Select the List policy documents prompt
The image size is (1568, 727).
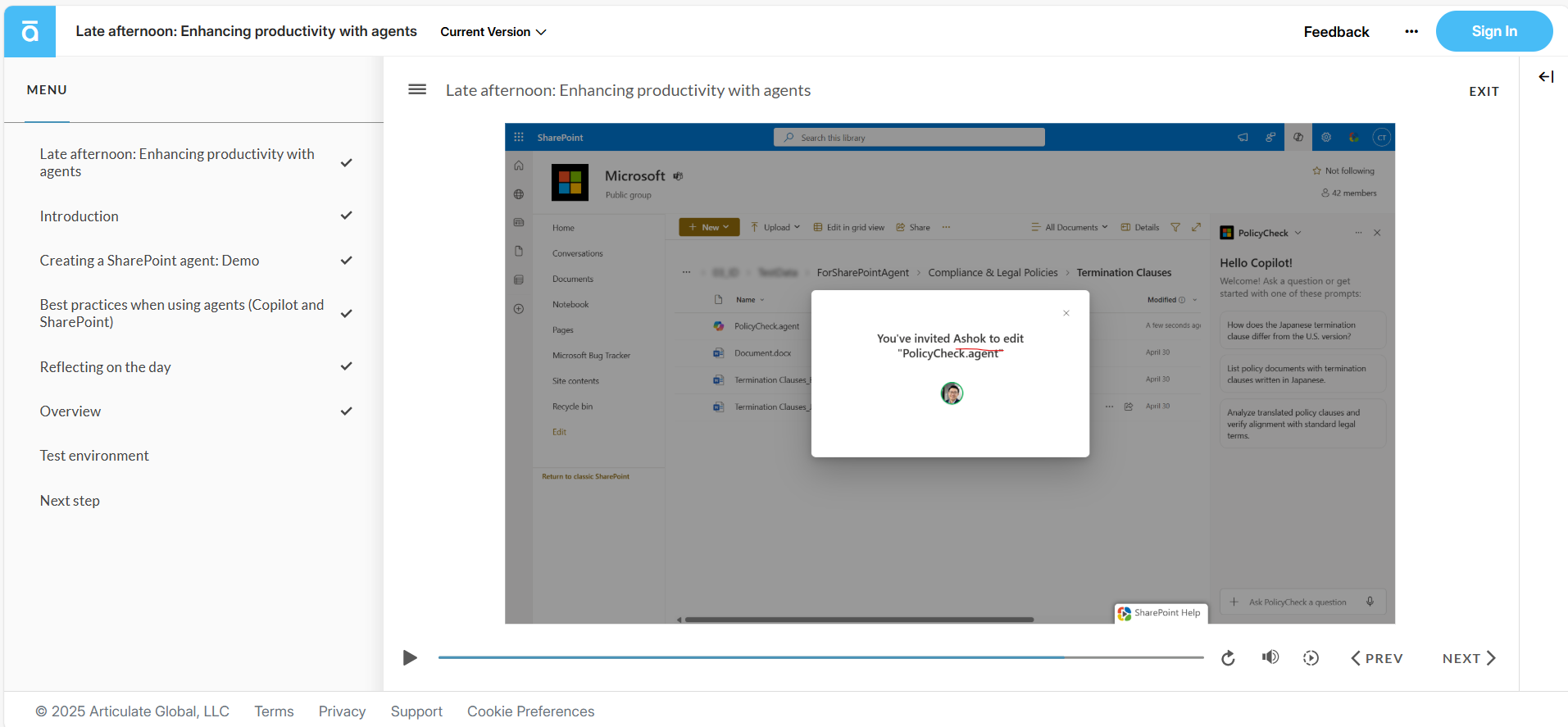(x=1302, y=374)
